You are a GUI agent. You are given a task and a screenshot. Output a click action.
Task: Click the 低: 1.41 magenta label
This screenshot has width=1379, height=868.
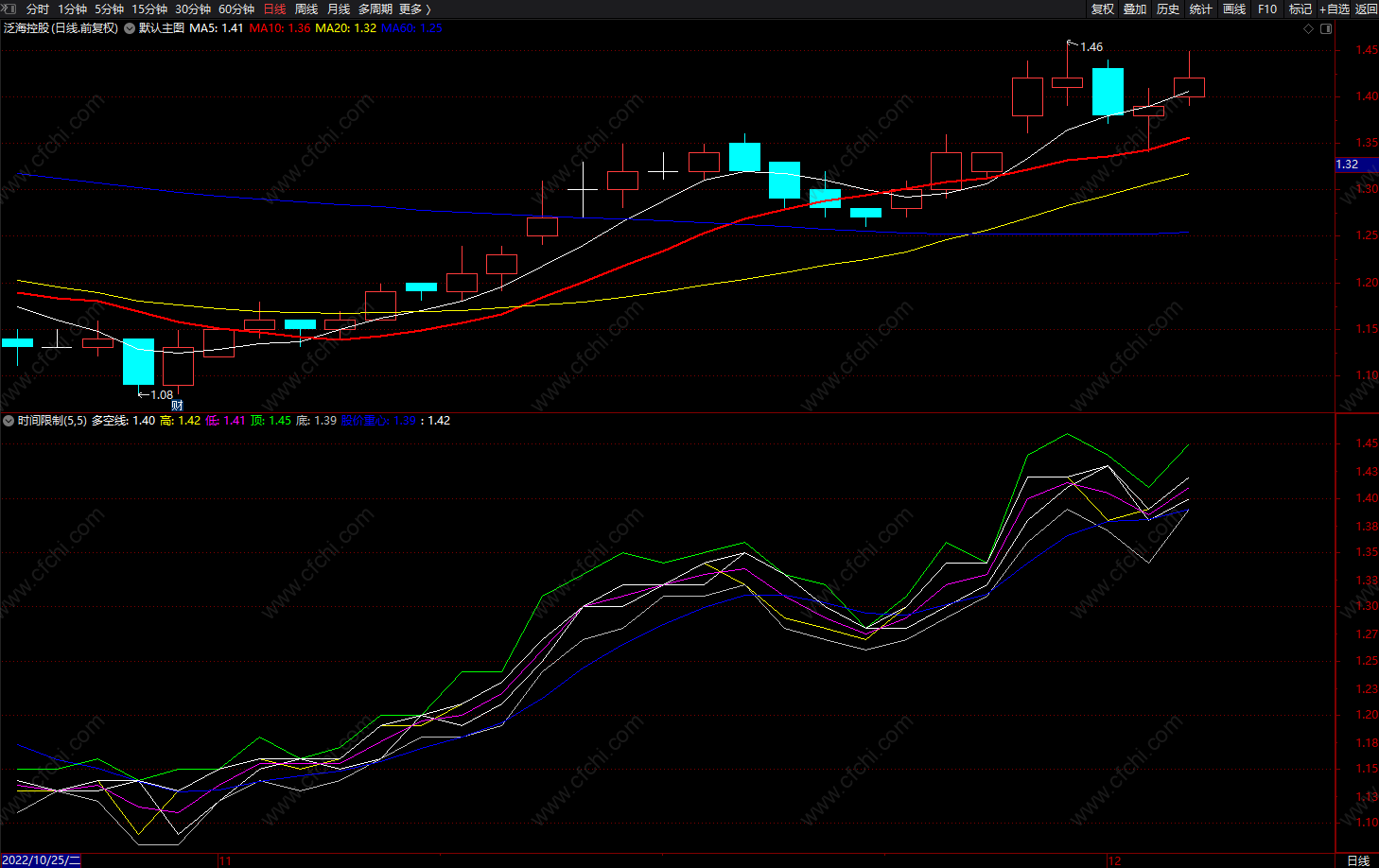coord(225,421)
